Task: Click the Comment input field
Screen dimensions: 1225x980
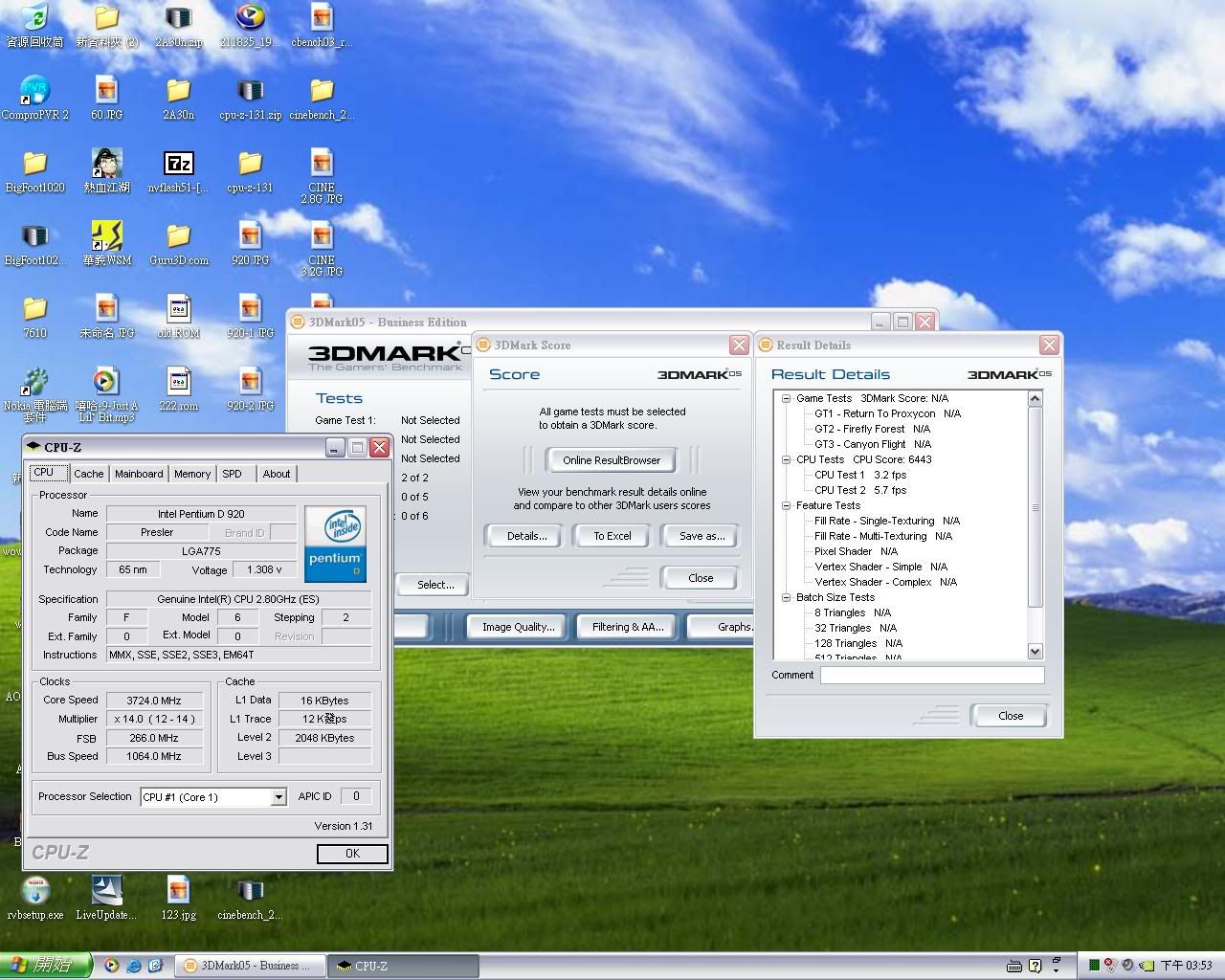Action: click(x=932, y=675)
